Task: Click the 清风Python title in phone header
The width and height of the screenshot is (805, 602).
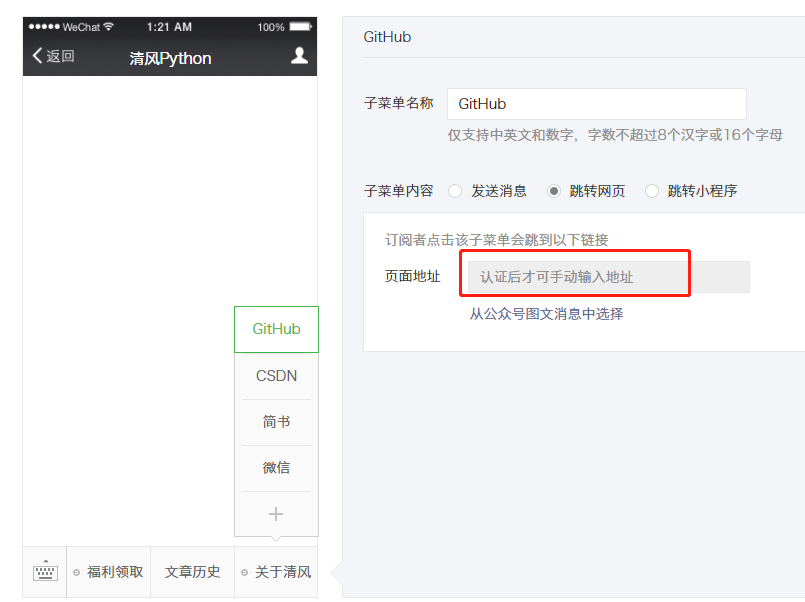Action: (x=170, y=59)
